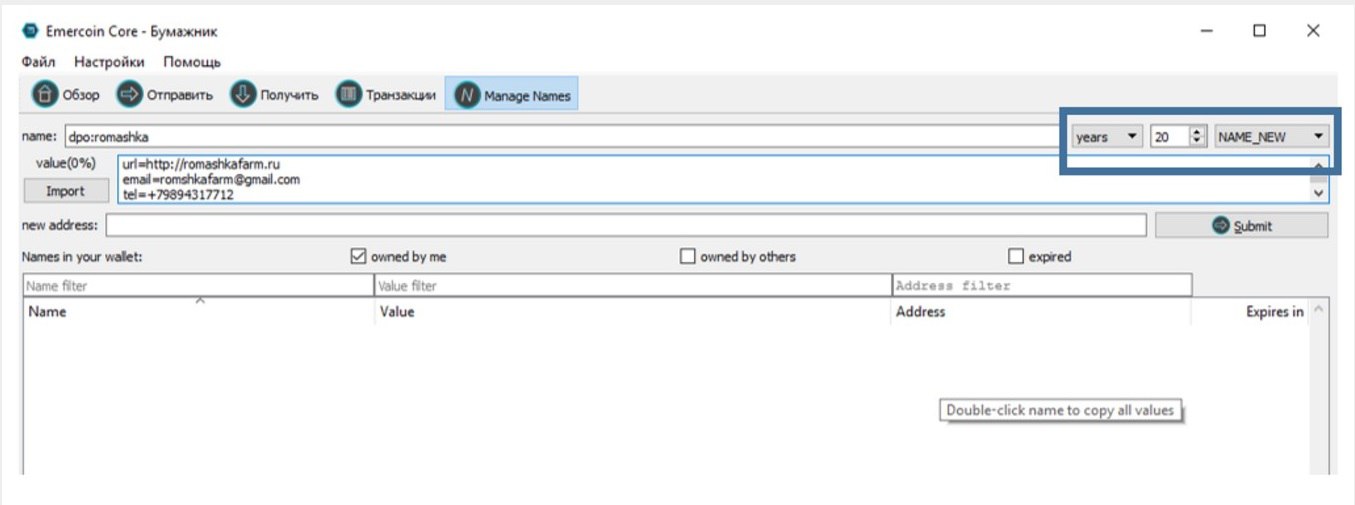Open the Обзор overview tab
Image resolution: width=1355 pixels, height=505 pixels.
(66, 96)
